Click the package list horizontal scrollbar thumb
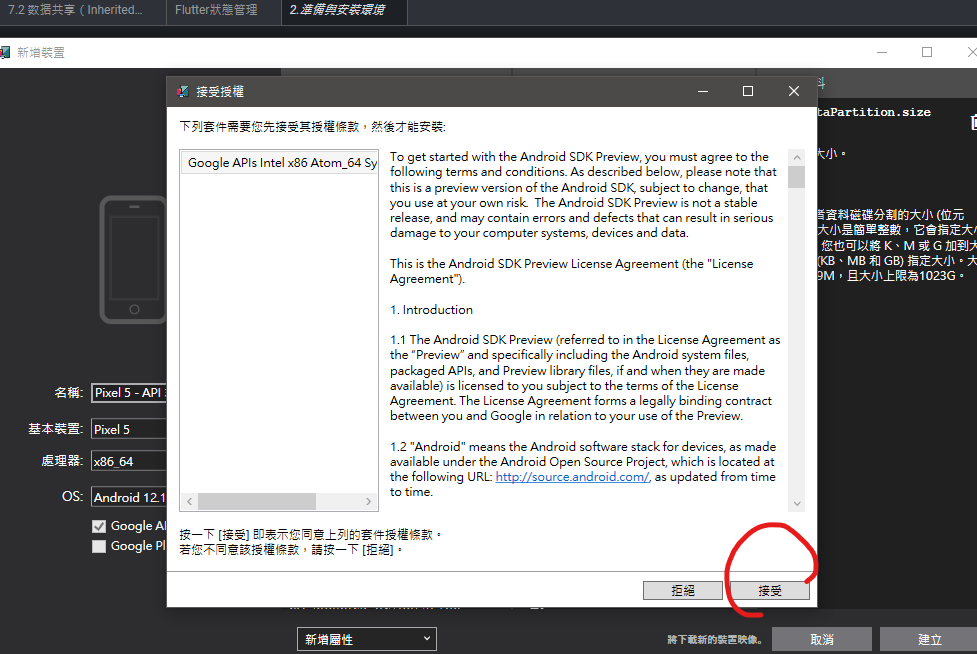977x654 pixels. (x=257, y=501)
